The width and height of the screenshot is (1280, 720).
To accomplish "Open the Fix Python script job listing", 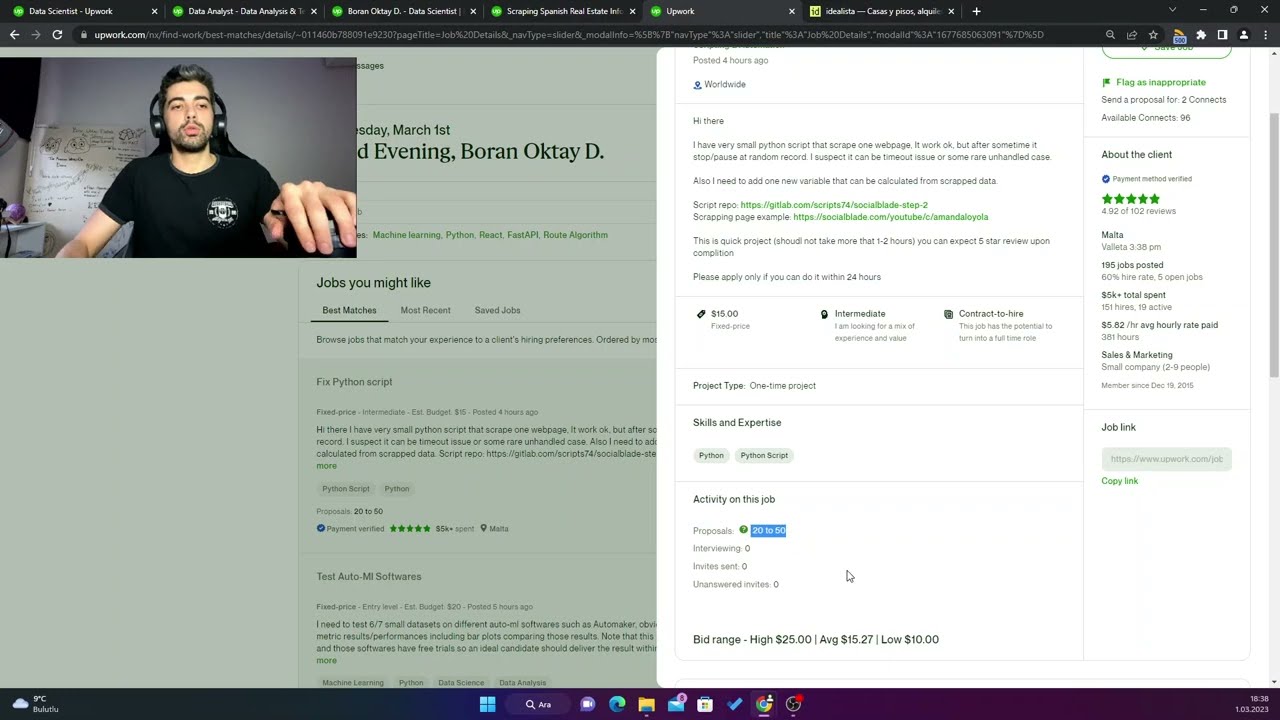I will tap(354, 382).
